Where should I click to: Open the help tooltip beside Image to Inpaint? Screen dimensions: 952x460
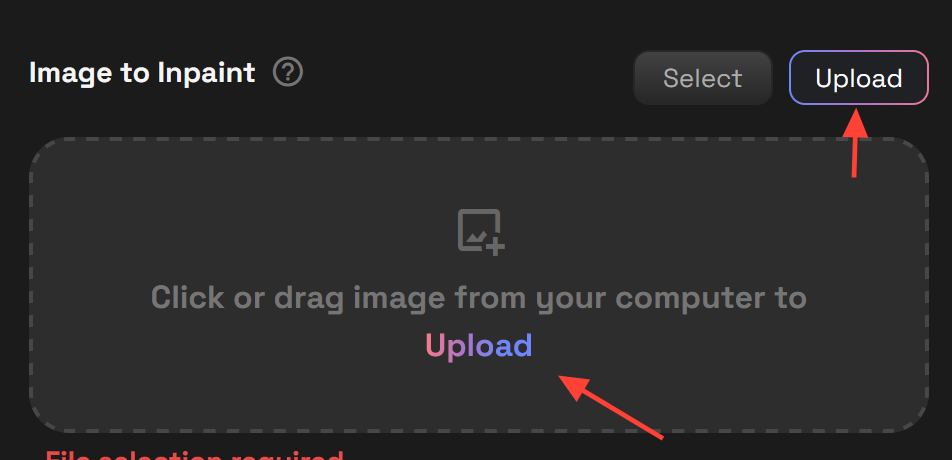pos(288,73)
